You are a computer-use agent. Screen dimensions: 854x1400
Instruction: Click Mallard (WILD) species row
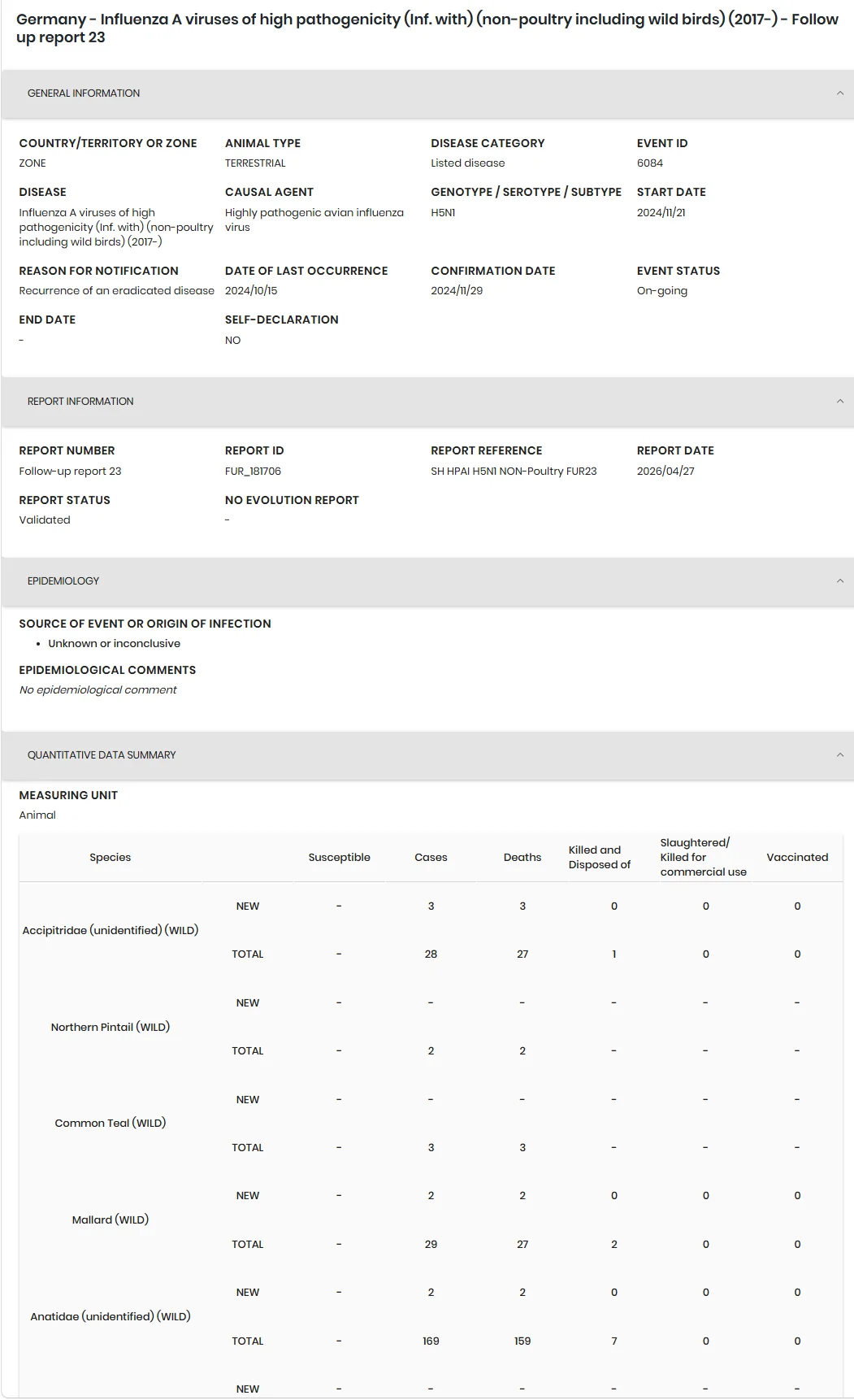(111, 1220)
